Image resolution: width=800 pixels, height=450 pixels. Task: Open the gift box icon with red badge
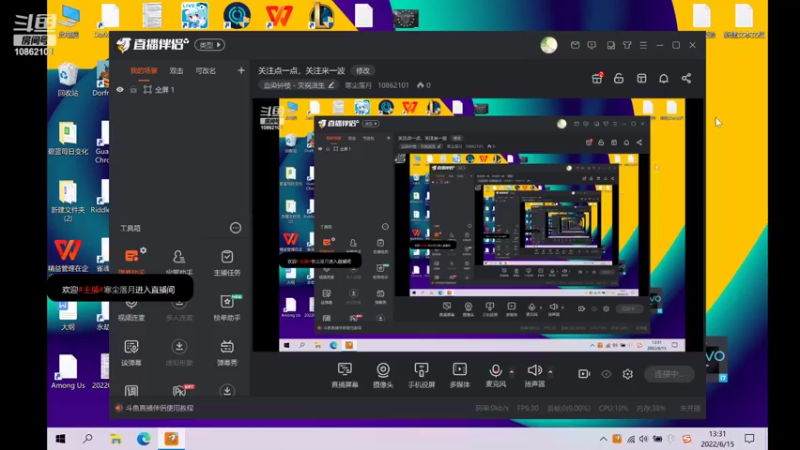pyautogui.click(x=597, y=78)
